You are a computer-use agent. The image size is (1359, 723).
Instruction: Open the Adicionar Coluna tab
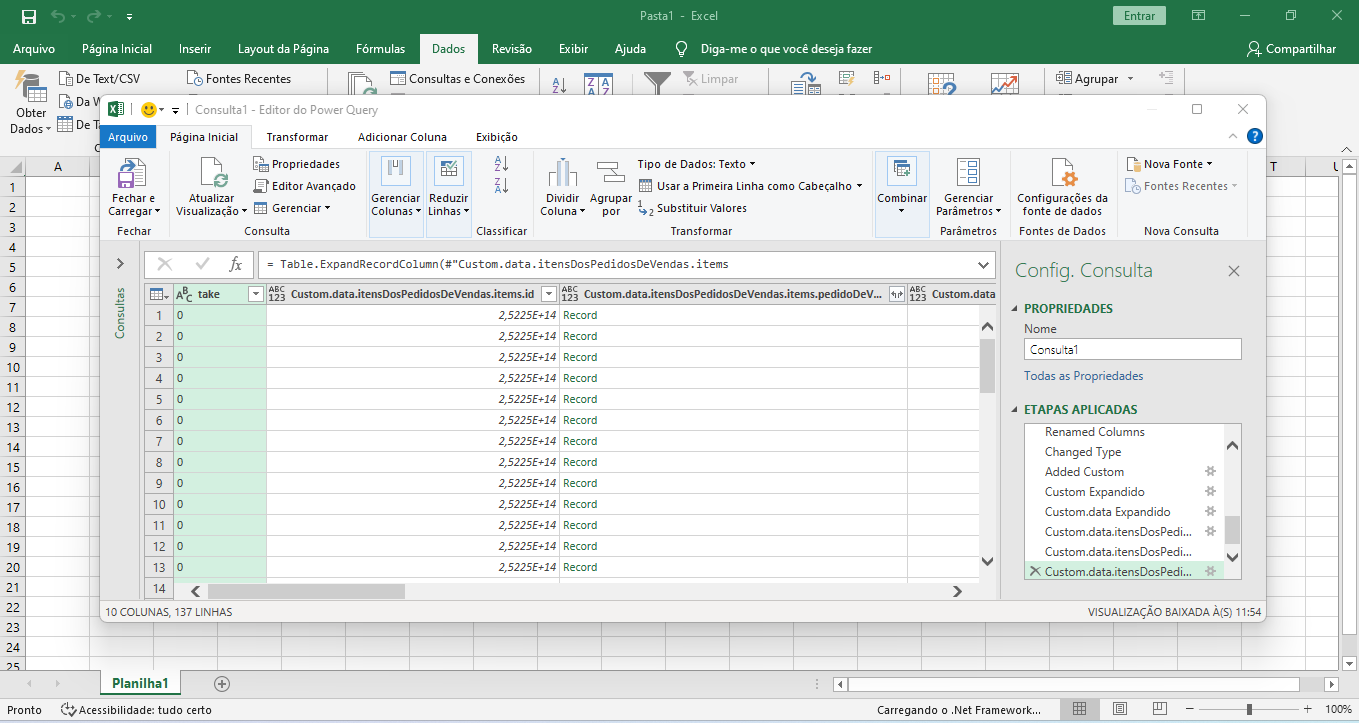click(402, 137)
